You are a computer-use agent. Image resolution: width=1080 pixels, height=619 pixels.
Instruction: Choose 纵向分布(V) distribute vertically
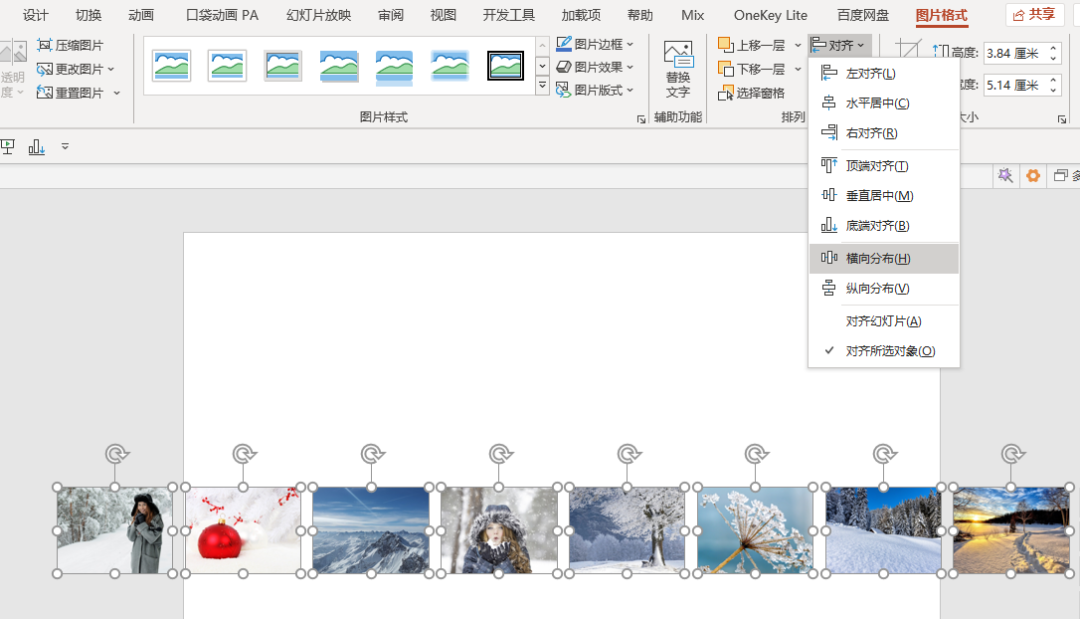(x=884, y=288)
